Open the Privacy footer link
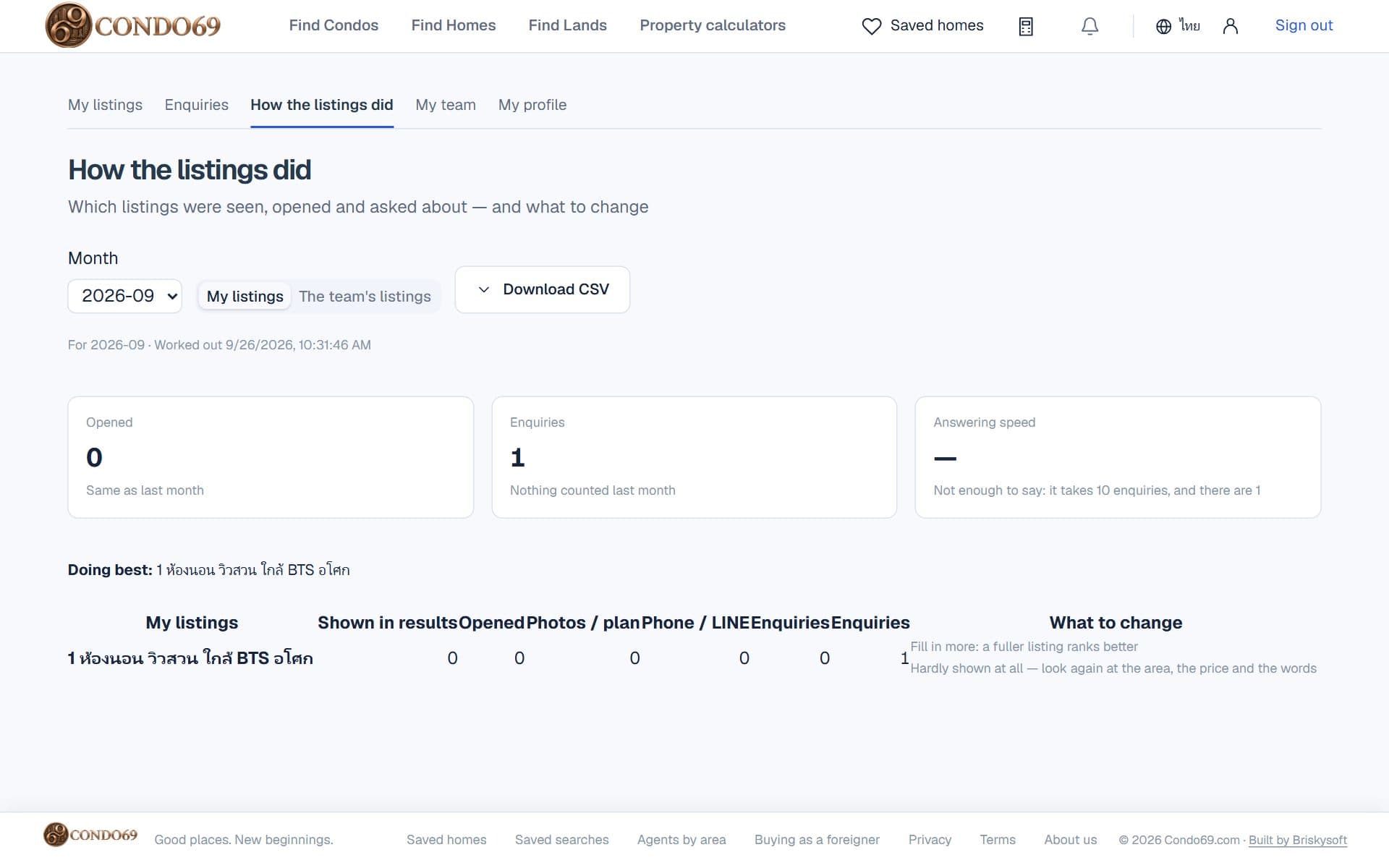 tap(930, 840)
